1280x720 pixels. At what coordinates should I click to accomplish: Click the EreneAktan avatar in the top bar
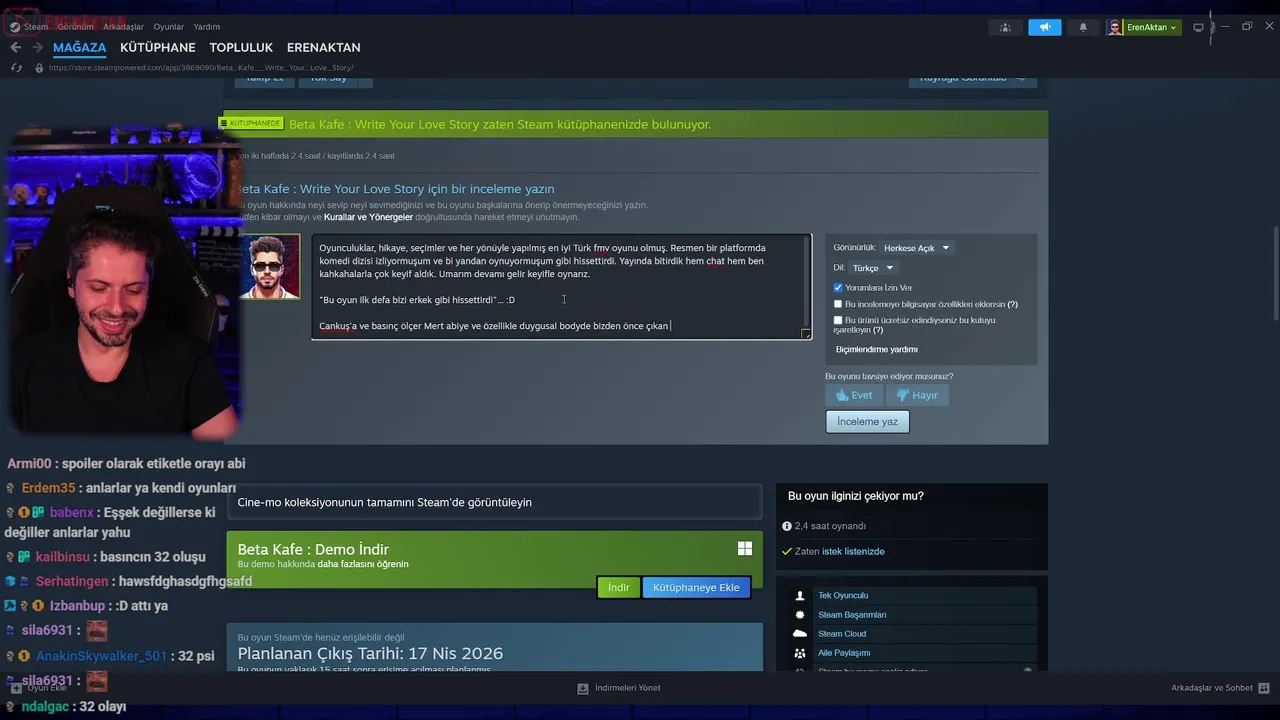[1115, 27]
